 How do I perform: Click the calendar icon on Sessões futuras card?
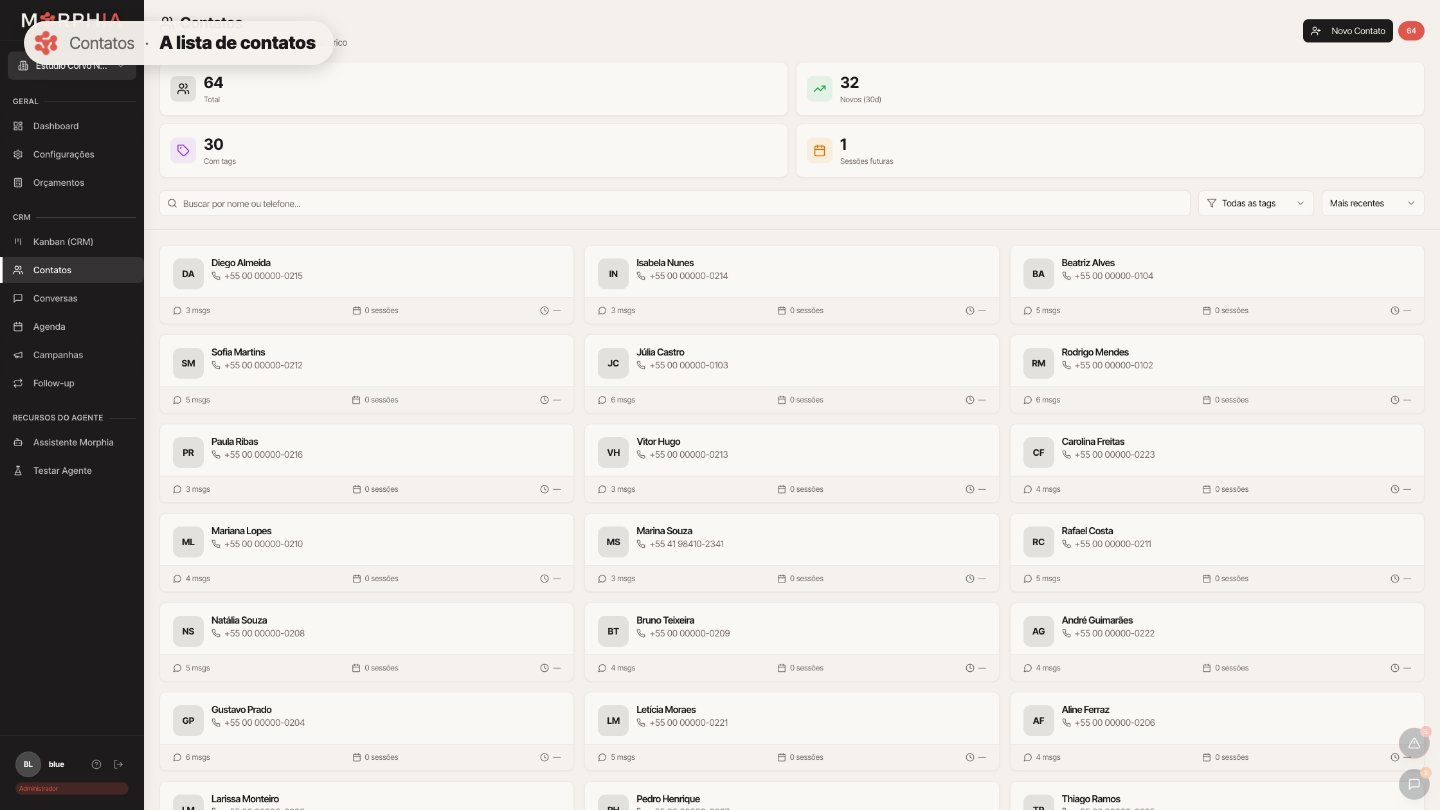[820, 151]
